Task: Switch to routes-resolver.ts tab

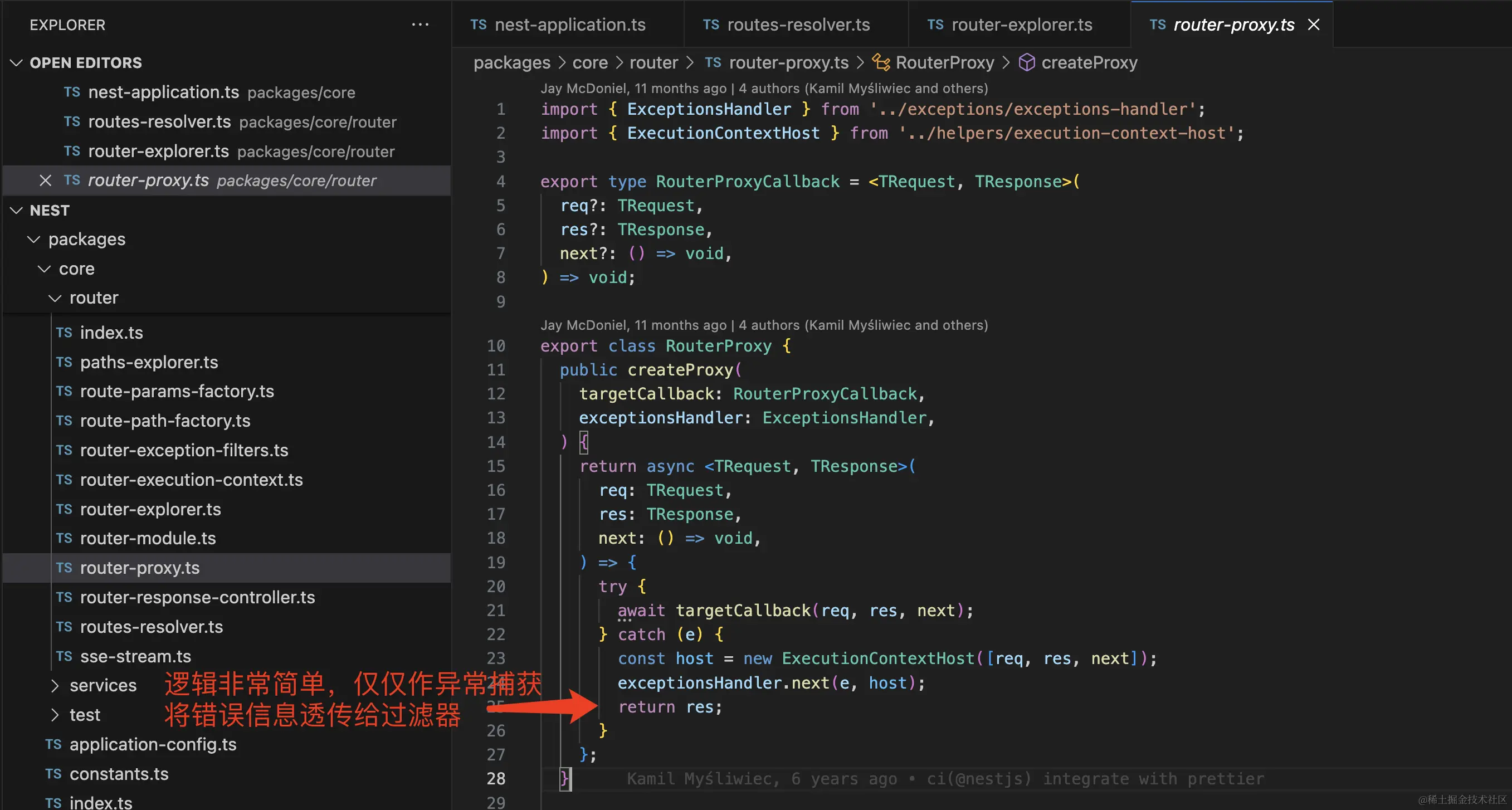Action: (796, 25)
